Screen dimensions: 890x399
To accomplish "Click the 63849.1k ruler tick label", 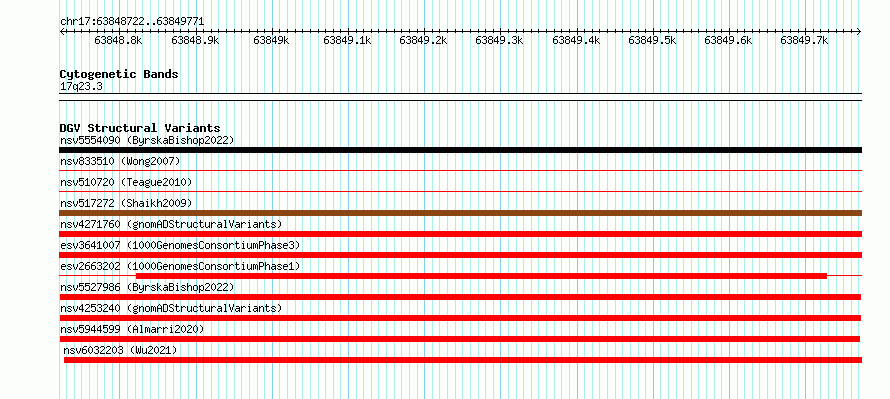I will 347,40.
